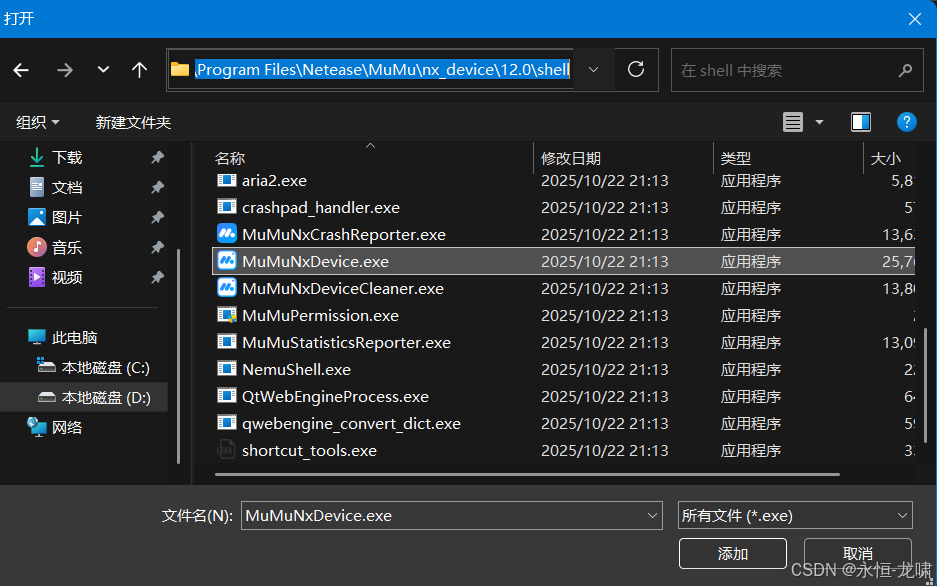Select 本地磁盘 (D:) drive
This screenshot has height=586, width=937.
[x=106, y=397]
